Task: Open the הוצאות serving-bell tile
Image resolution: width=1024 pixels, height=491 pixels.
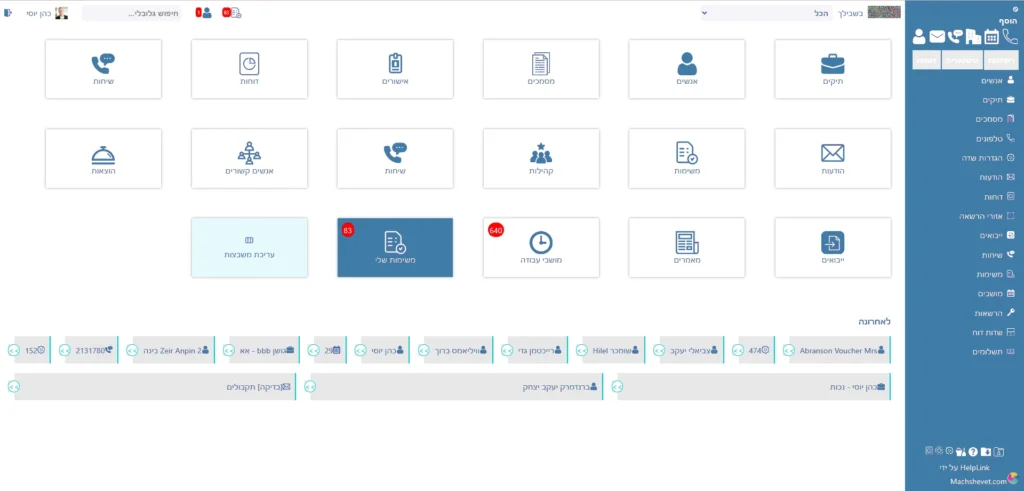Action: click(103, 158)
